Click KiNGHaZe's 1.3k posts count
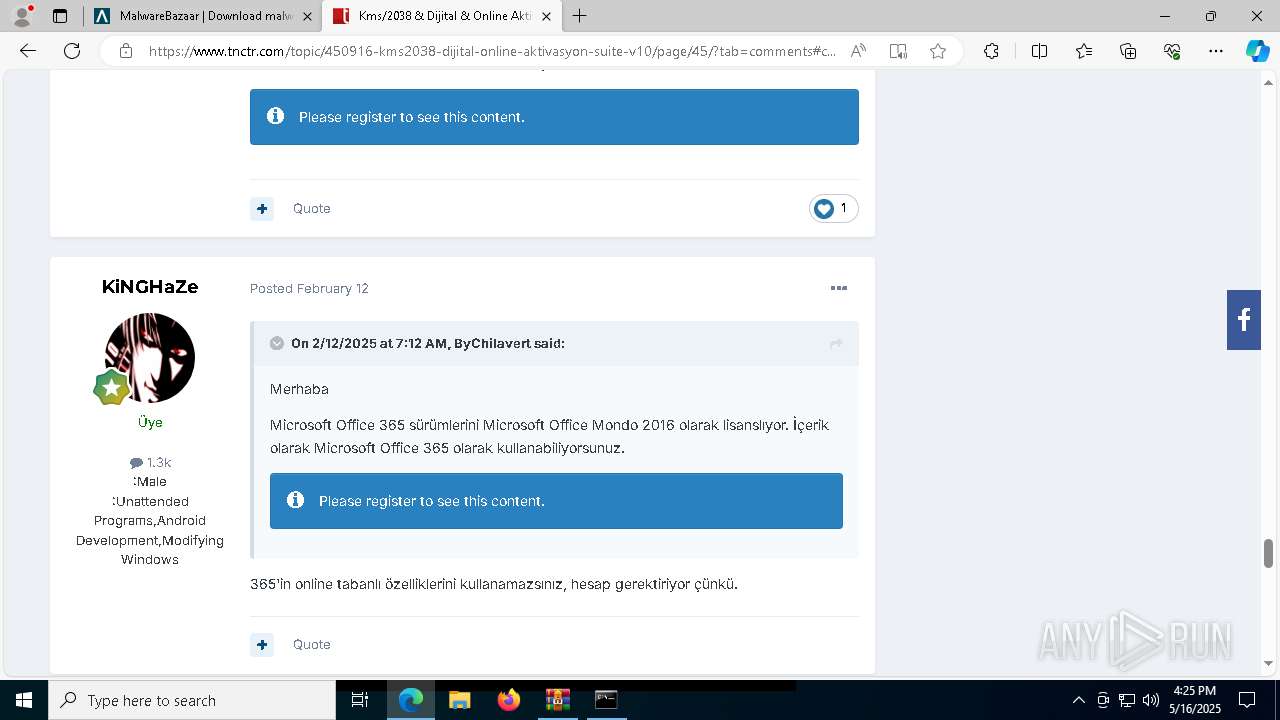This screenshot has height=720, width=1280. (x=150, y=462)
